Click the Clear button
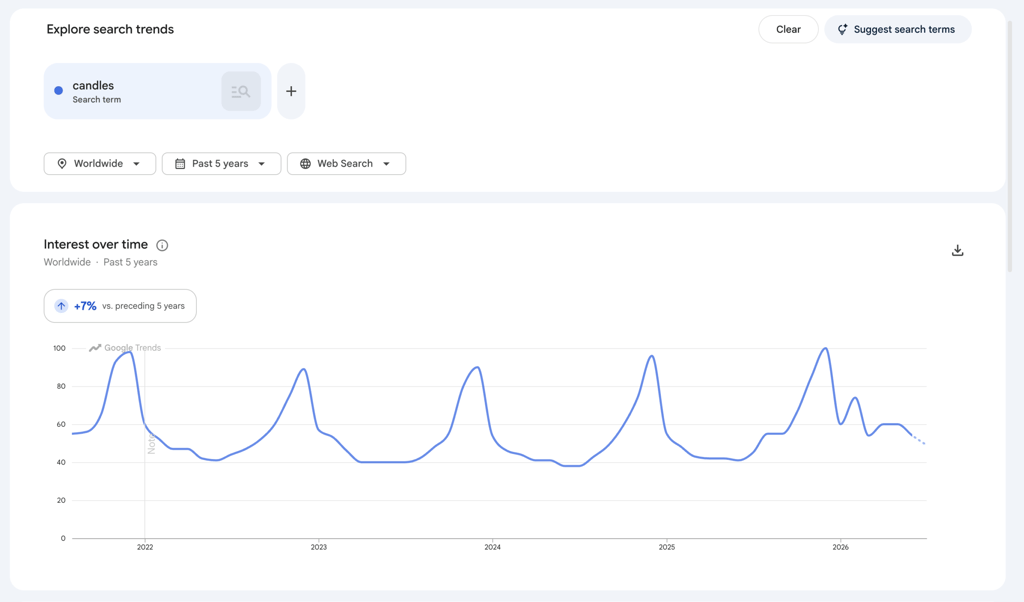This screenshot has width=1024, height=602. pyautogui.click(x=788, y=29)
